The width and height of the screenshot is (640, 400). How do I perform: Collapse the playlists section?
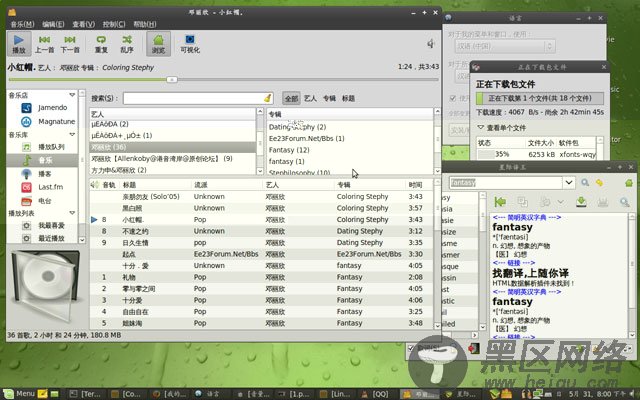[72, 213]
